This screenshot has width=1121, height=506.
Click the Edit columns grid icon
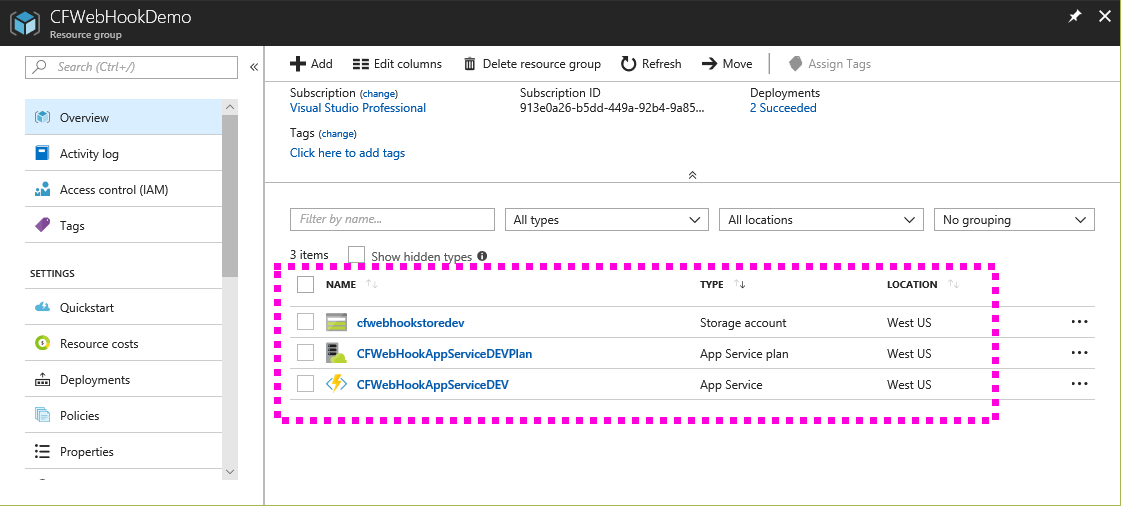[361, 64]
